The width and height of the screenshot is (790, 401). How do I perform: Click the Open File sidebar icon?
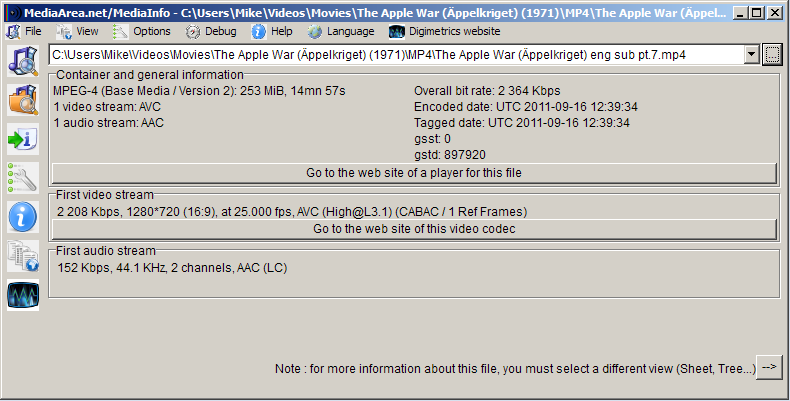[x=22, y=61]
